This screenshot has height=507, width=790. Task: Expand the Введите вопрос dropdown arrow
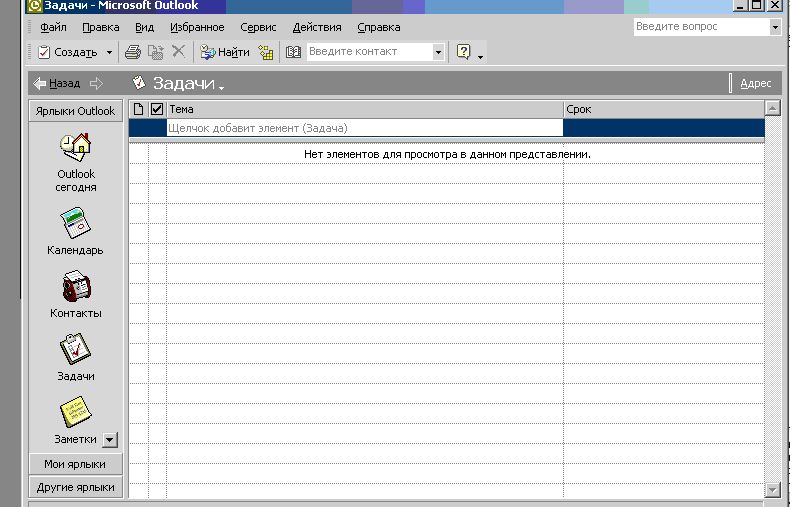[775, 27]
